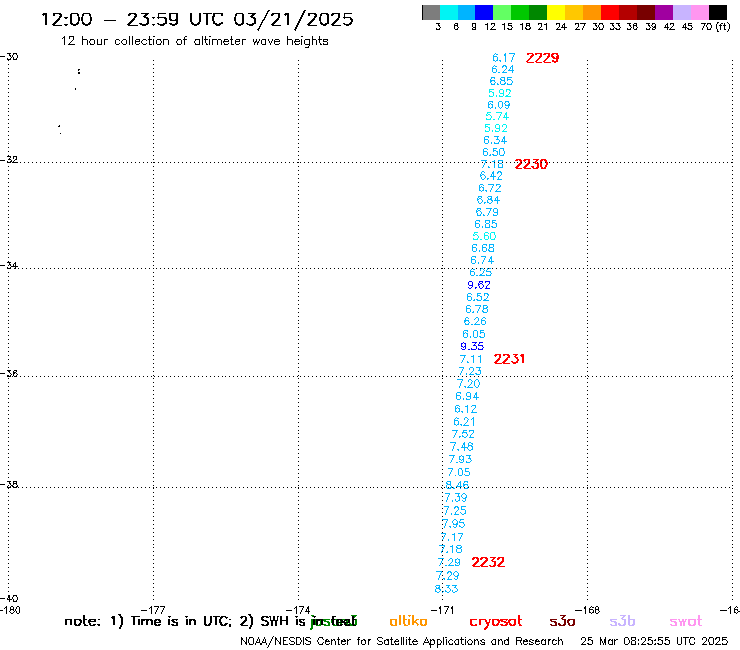Select the wave height reading 8.46
Image resolution: width=740 pixels, height=650 pixels.
(457, 485)
